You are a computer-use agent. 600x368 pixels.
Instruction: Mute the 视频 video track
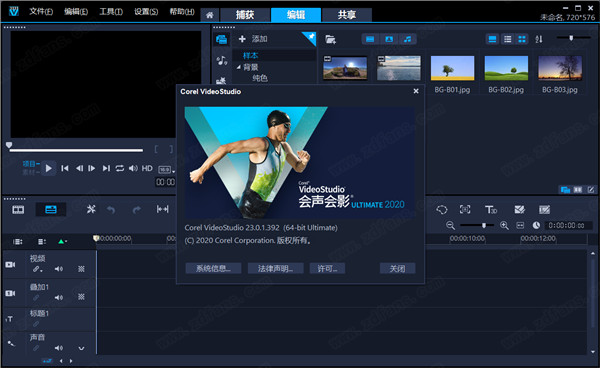[x=59, y=269]
